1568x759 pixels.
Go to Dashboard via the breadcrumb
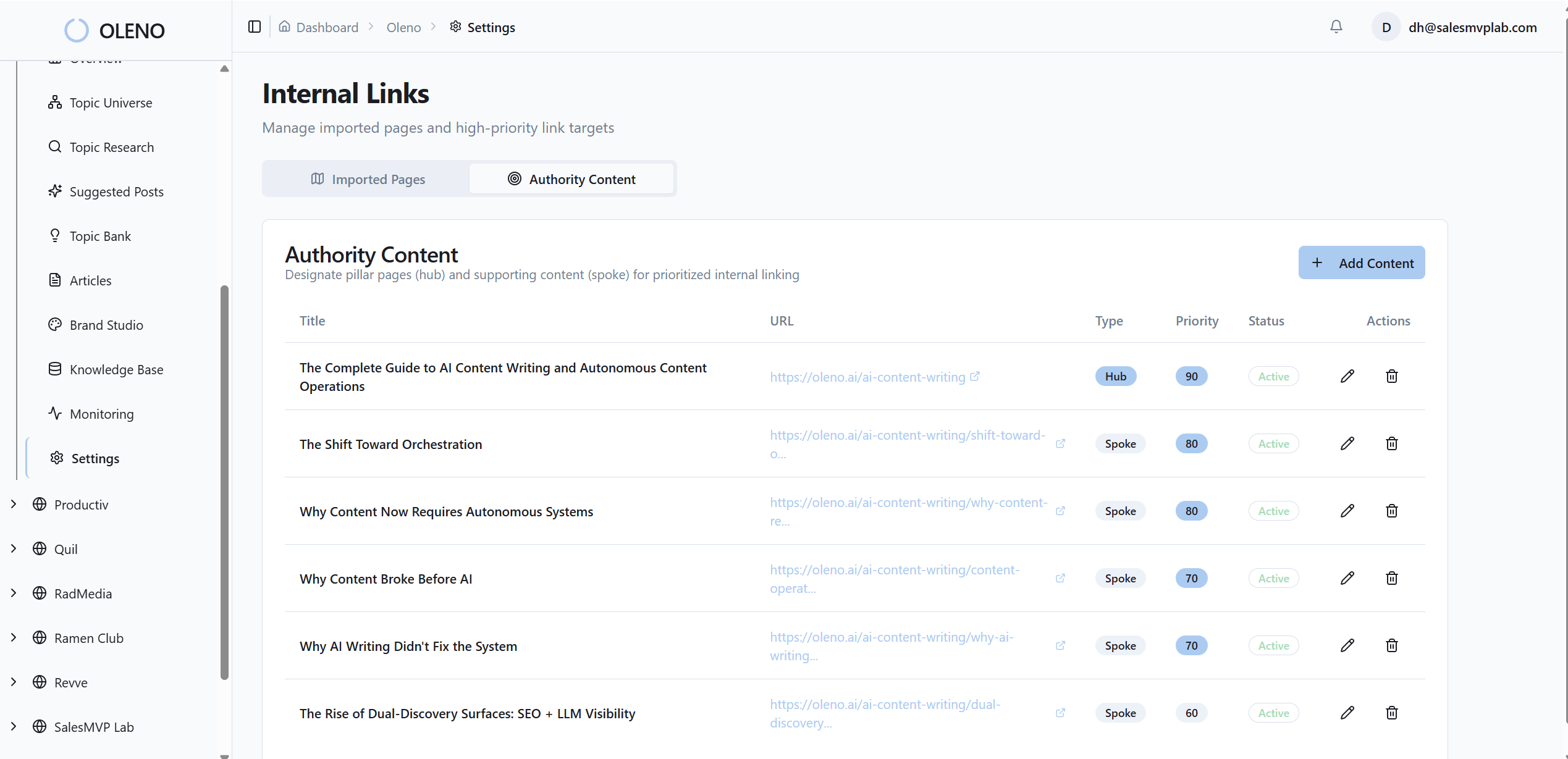[326, 27]
